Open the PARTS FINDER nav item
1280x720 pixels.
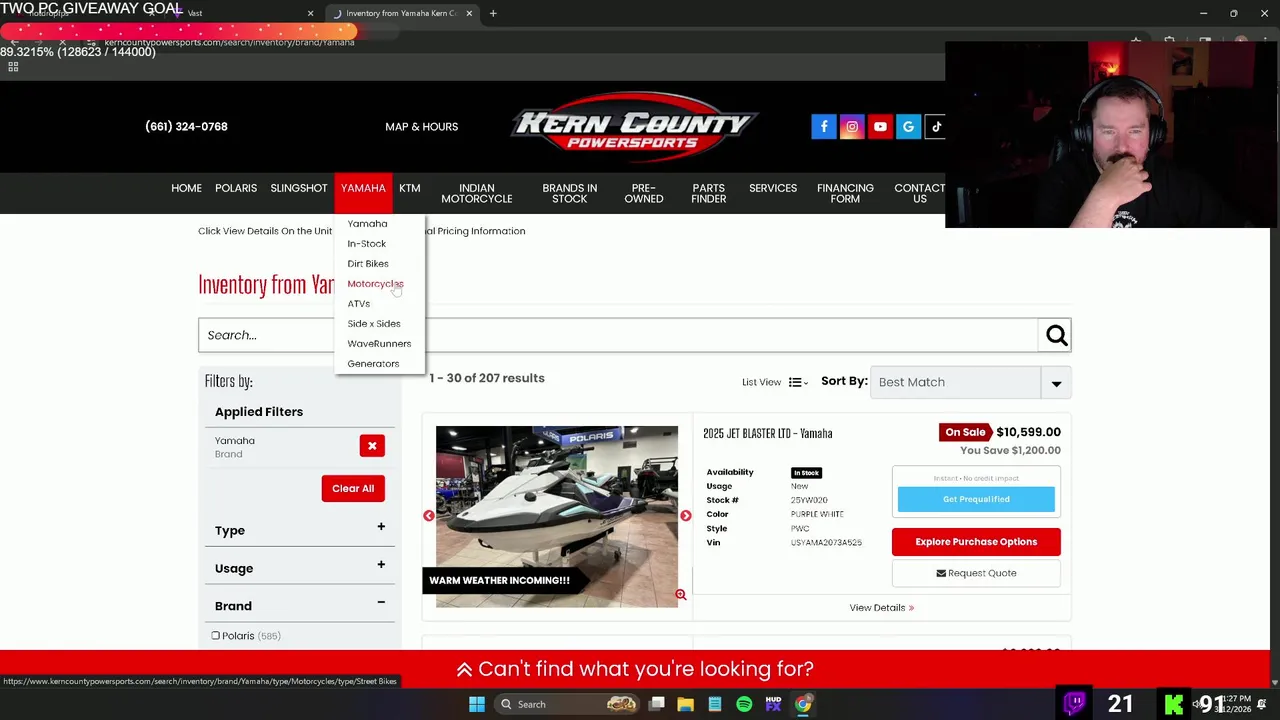(709, 193)
